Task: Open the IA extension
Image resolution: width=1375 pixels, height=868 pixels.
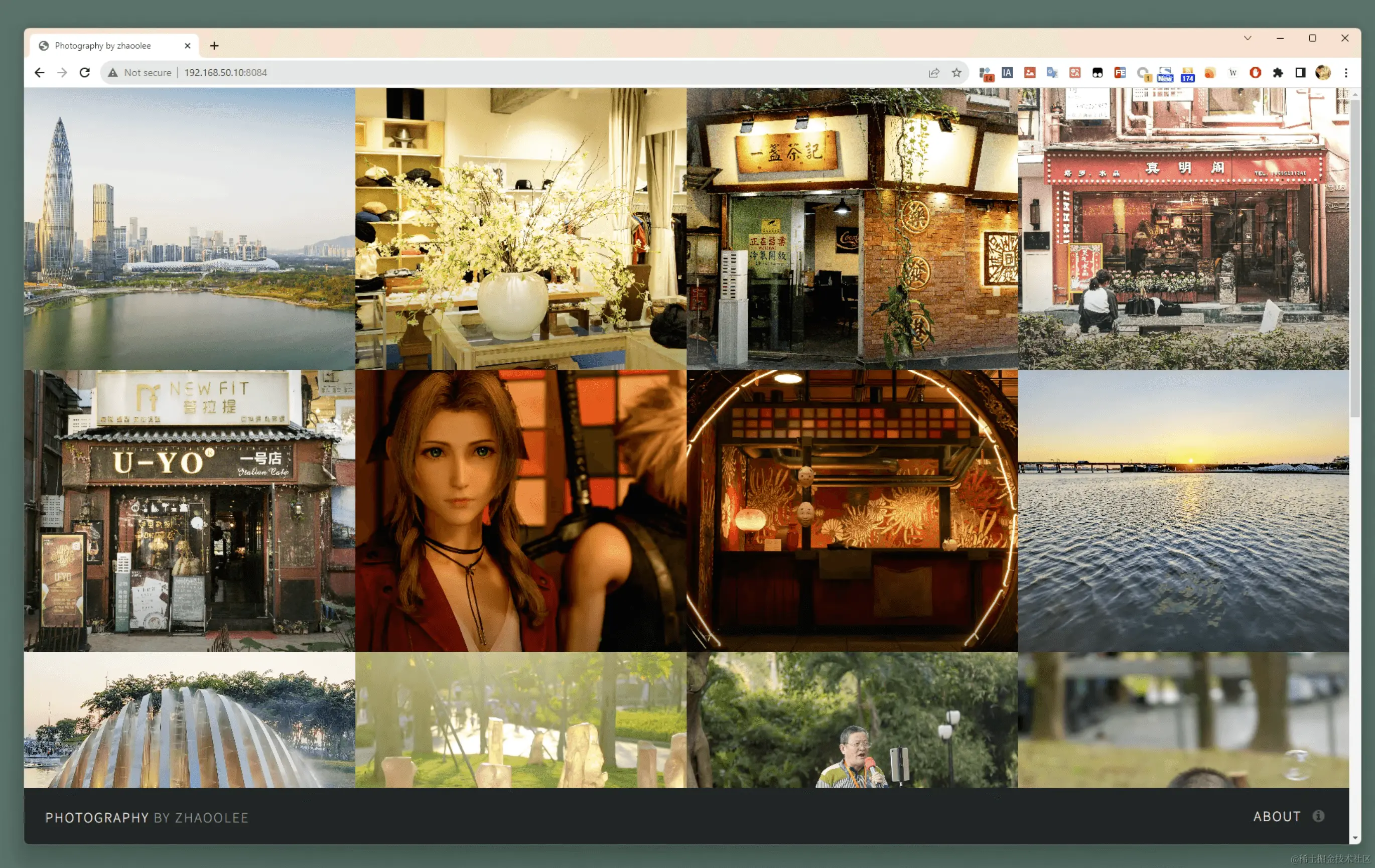Action: click(1007, 73)
